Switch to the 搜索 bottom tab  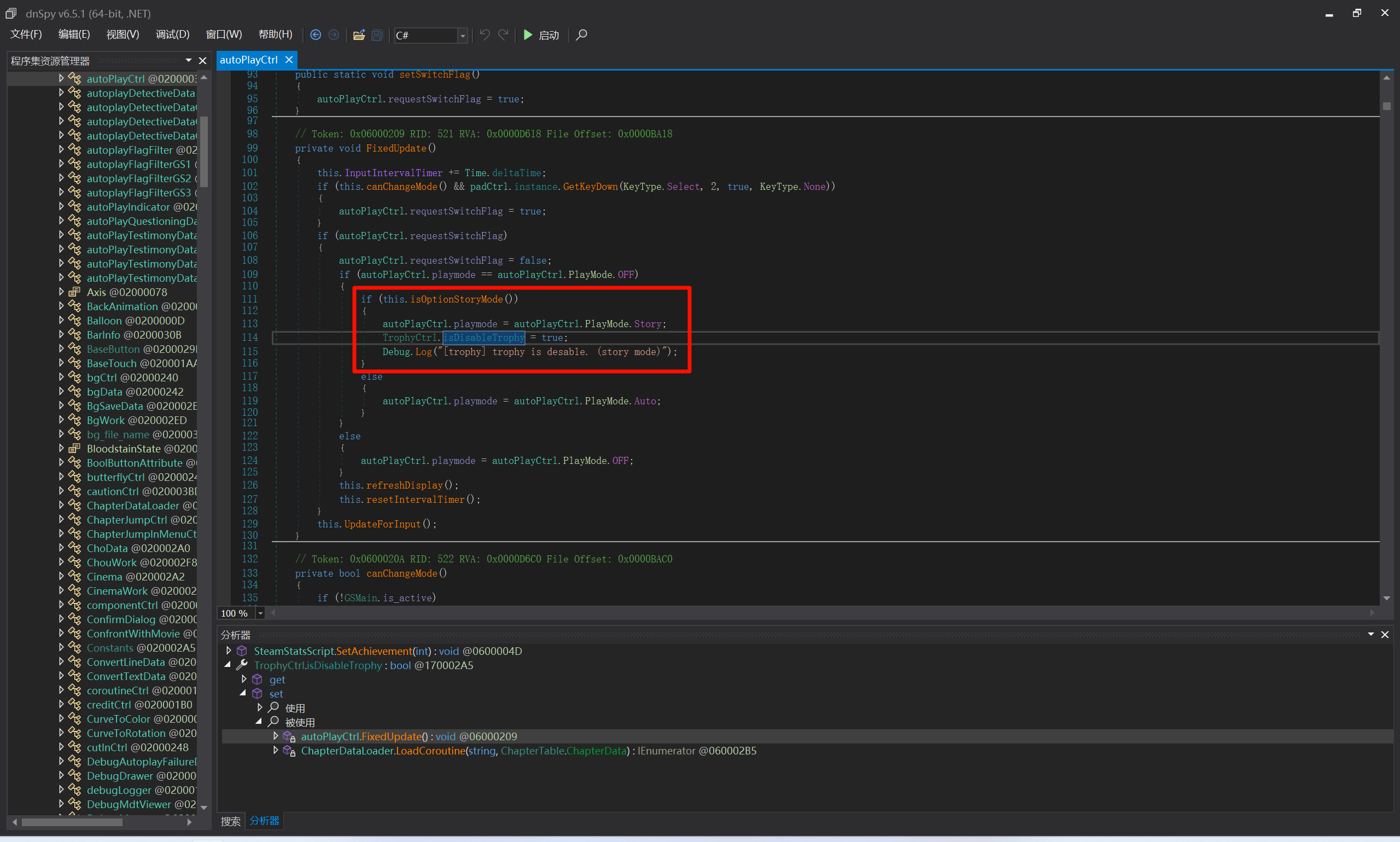[231, 821]
